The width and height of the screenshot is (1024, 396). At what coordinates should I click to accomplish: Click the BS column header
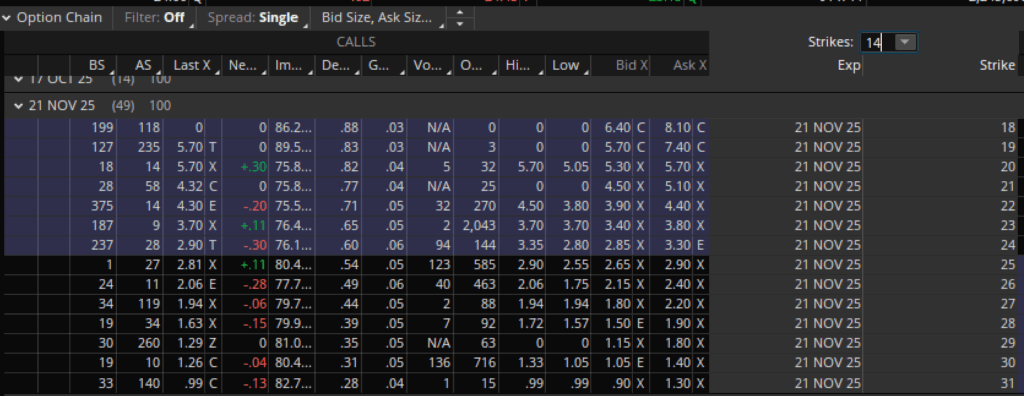pyautogui.click(x=96, y=65)
